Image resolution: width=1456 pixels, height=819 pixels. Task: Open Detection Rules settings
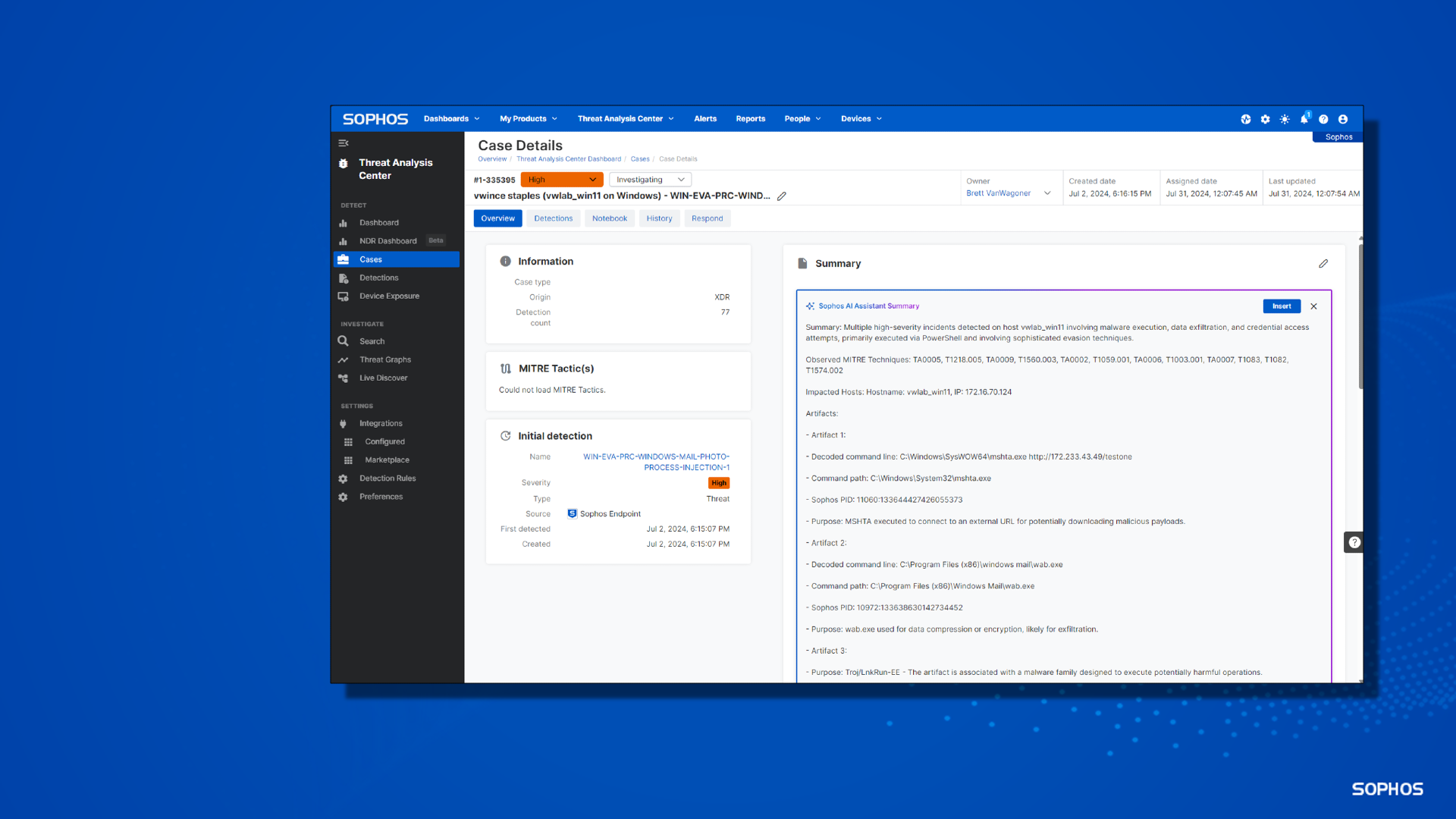pyautogui.click(x=388, y=478)
